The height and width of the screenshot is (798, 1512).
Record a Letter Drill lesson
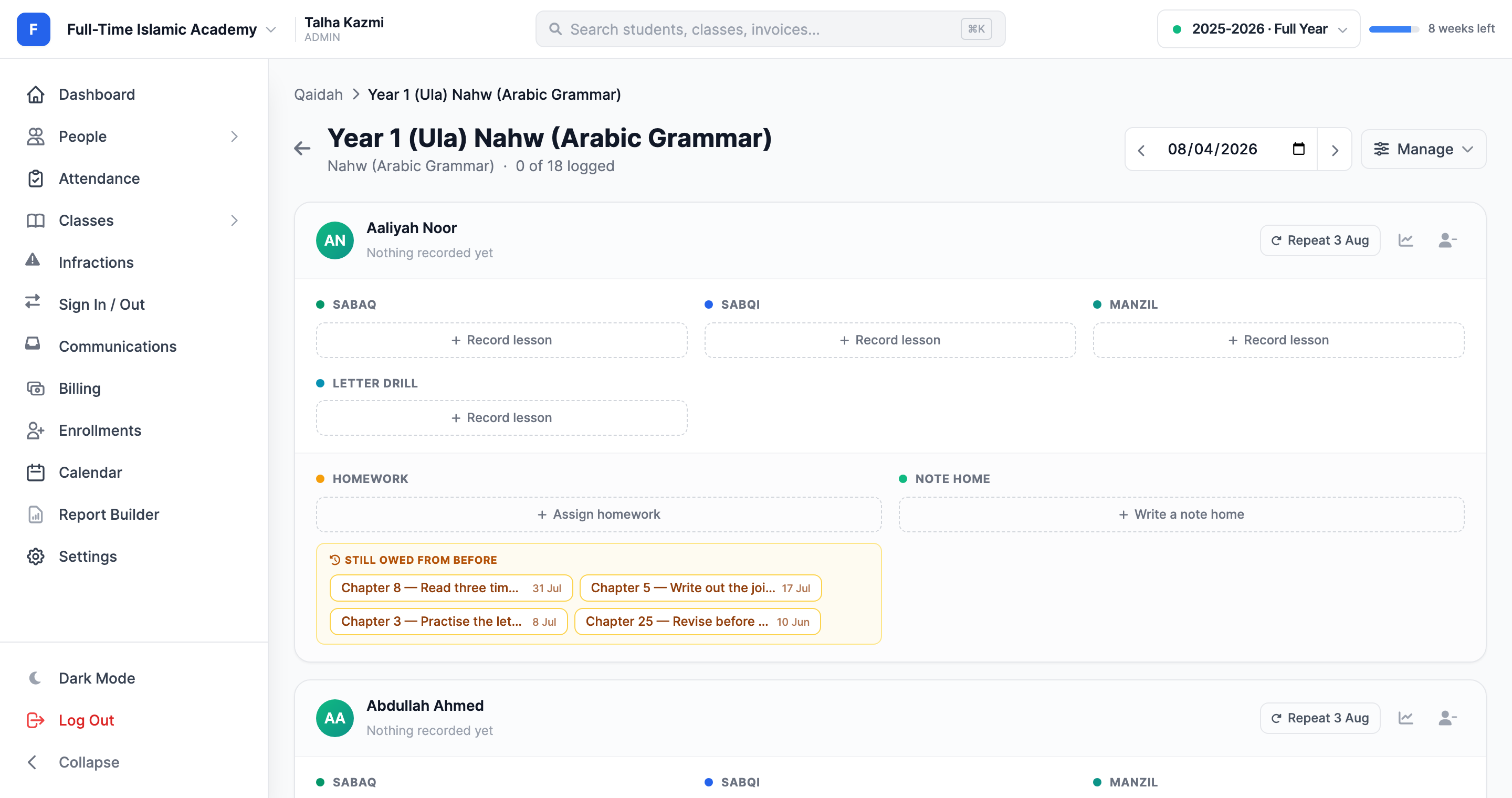[x=502, y=418]
